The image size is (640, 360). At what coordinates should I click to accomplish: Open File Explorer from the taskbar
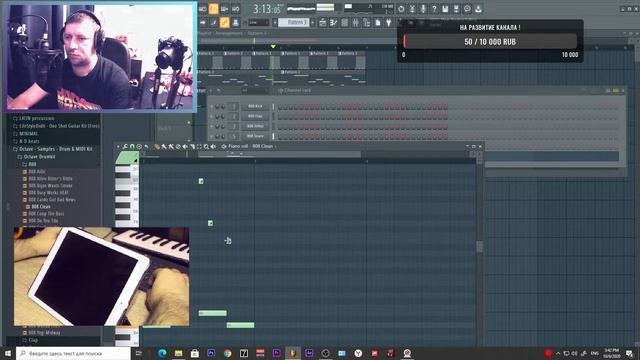tap(178, 353)
